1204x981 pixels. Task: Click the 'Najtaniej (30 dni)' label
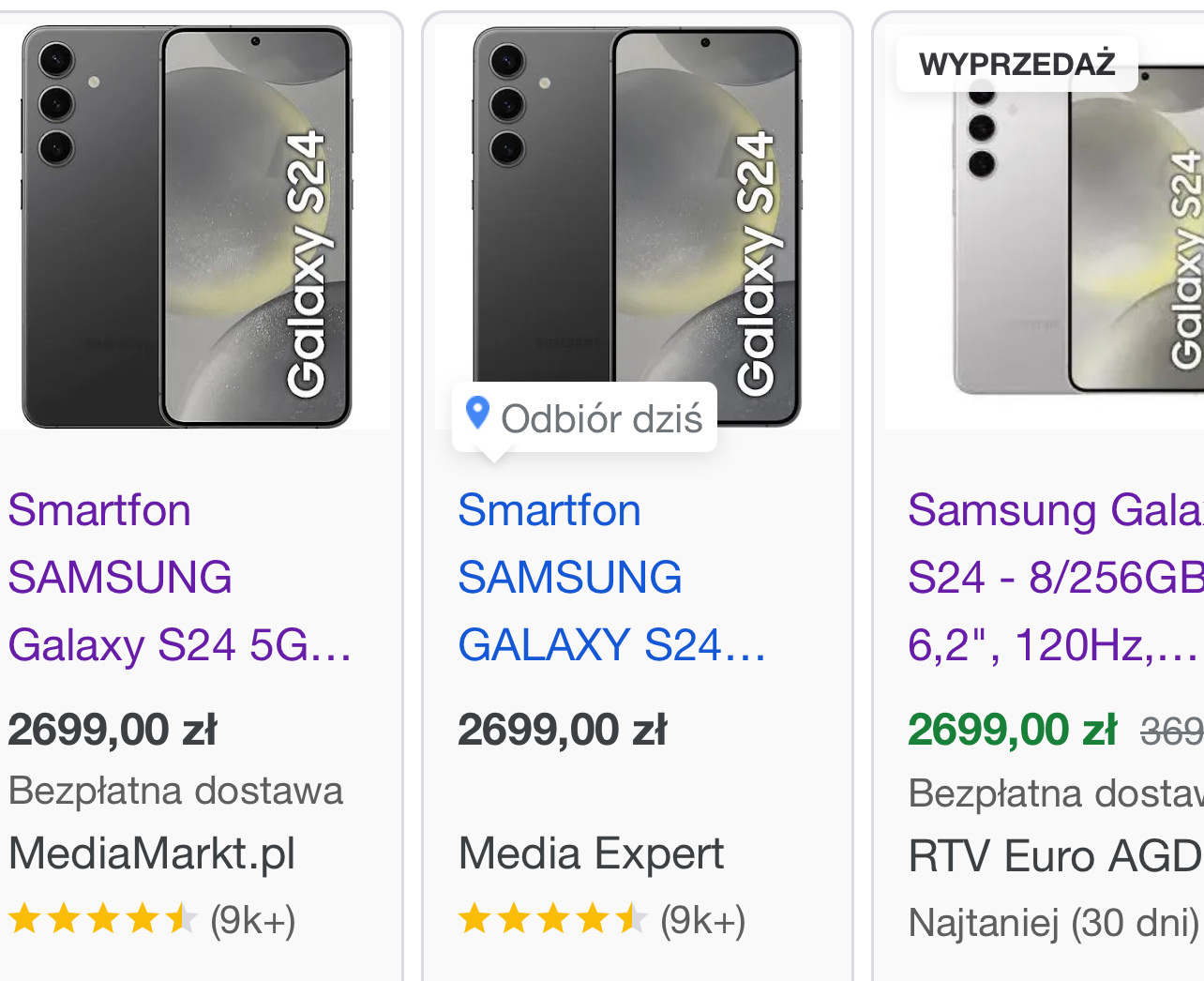tap(1054, 923)
